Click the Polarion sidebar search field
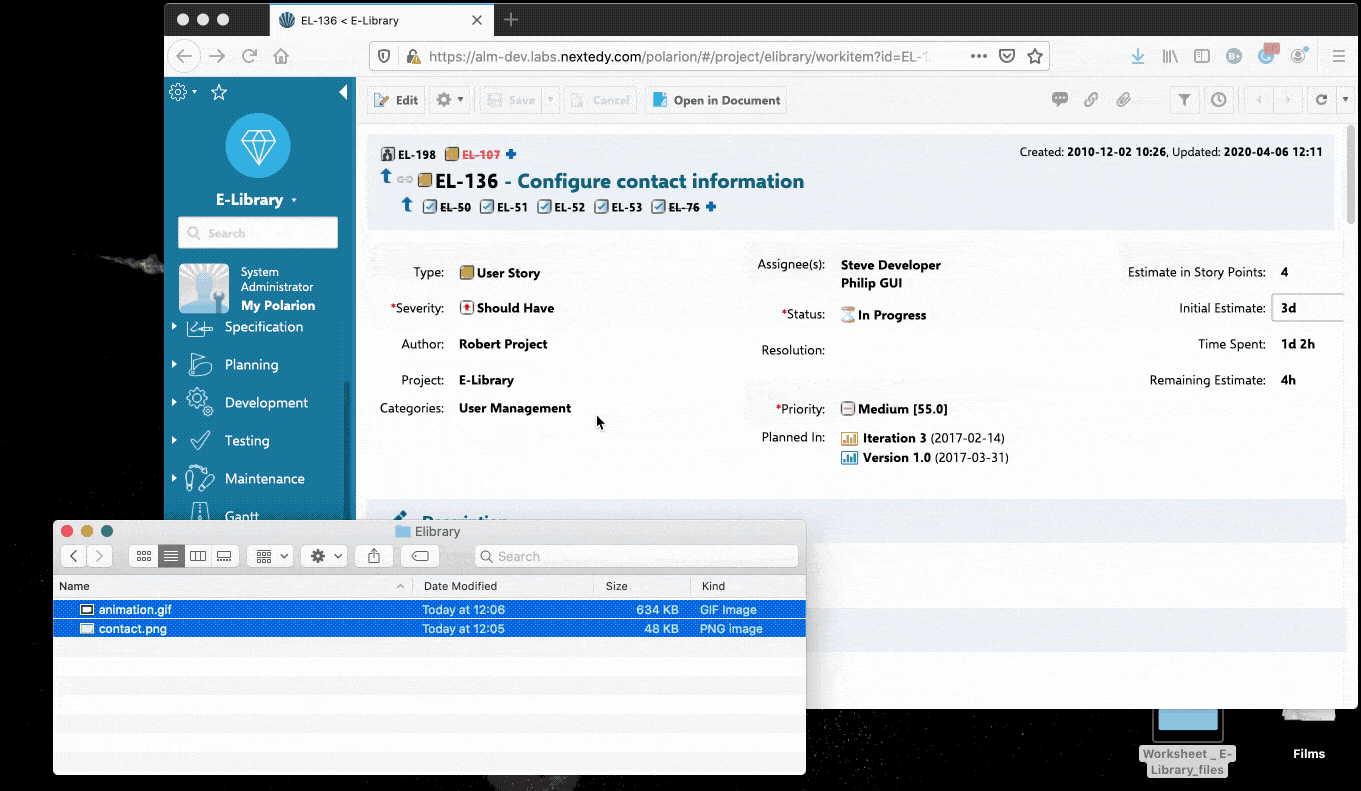Screen dimensions: 1361x791 (258, 233)
